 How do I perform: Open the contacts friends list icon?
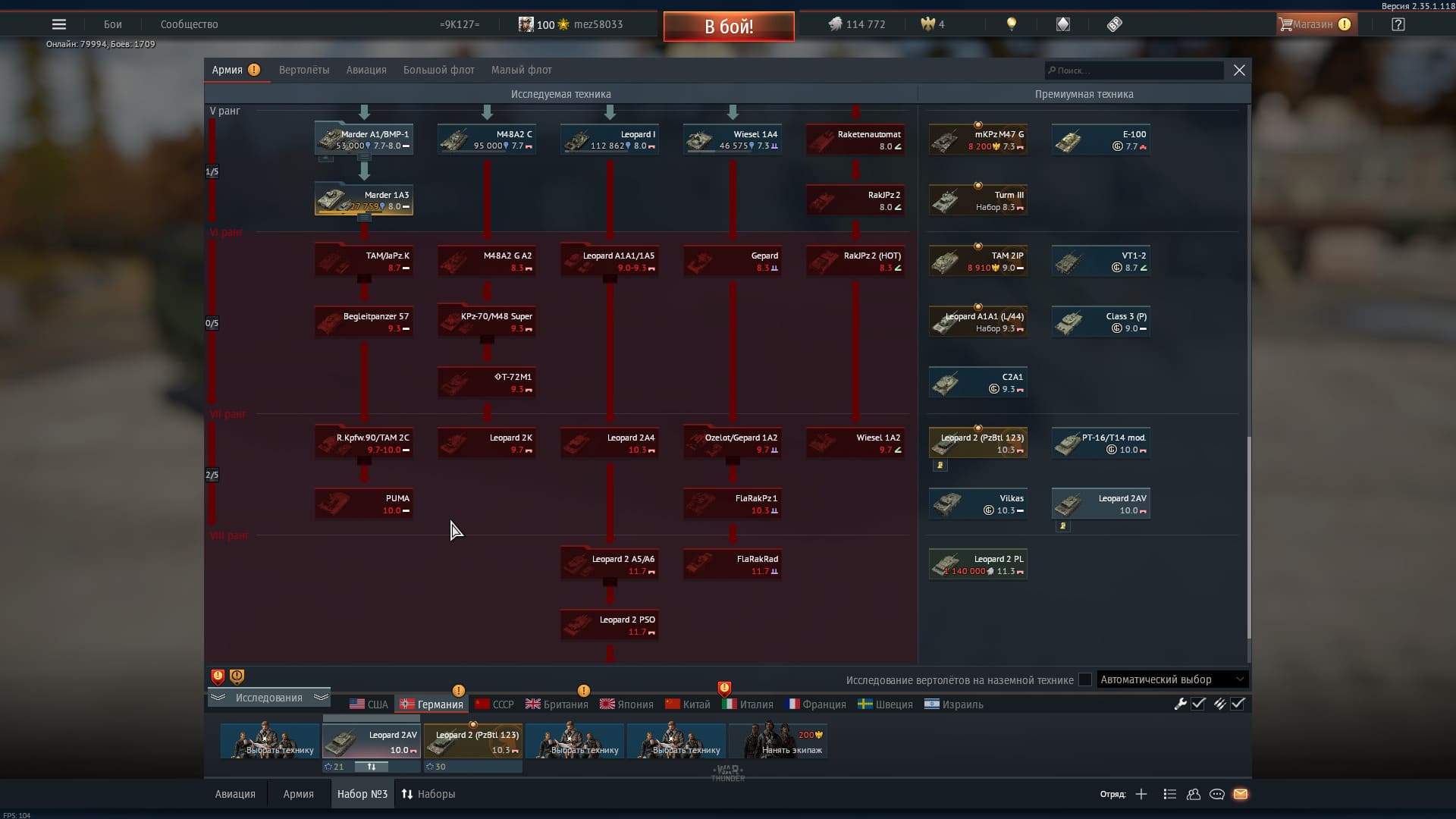pyautogui.click(x=1194, y=794)
